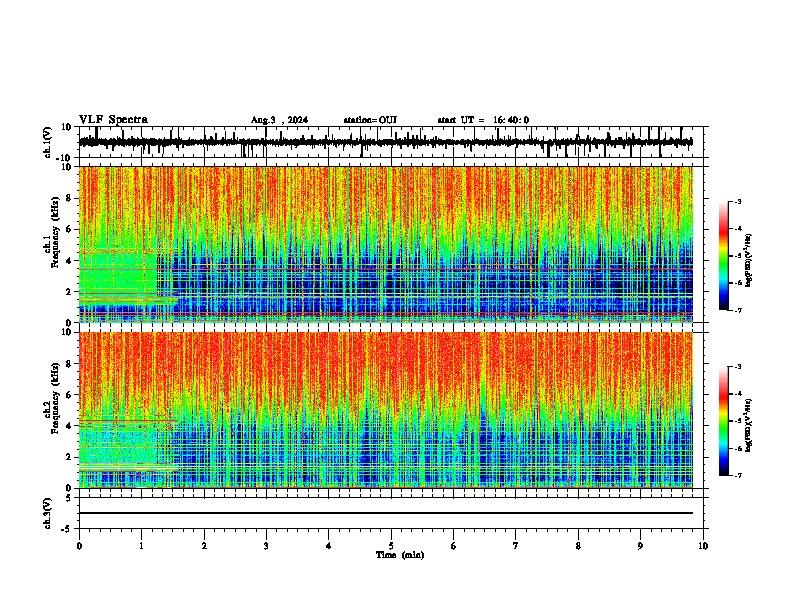Click time axis tick label "3"
This screenshot has height=612, width=792.
(266, 546)
